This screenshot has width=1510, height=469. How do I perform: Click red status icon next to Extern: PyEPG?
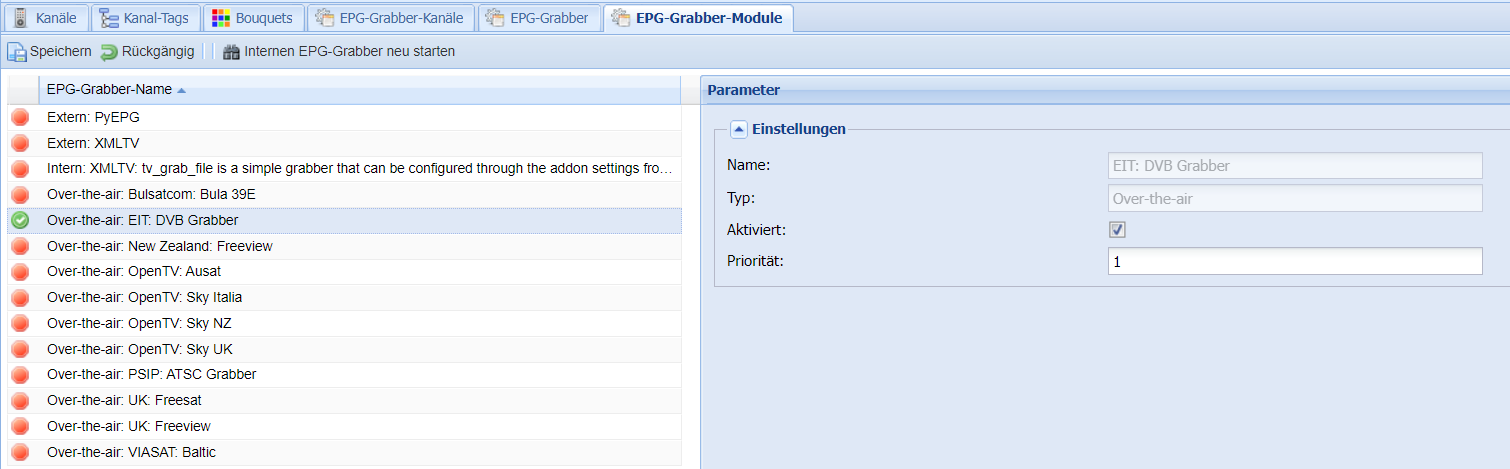20,117
